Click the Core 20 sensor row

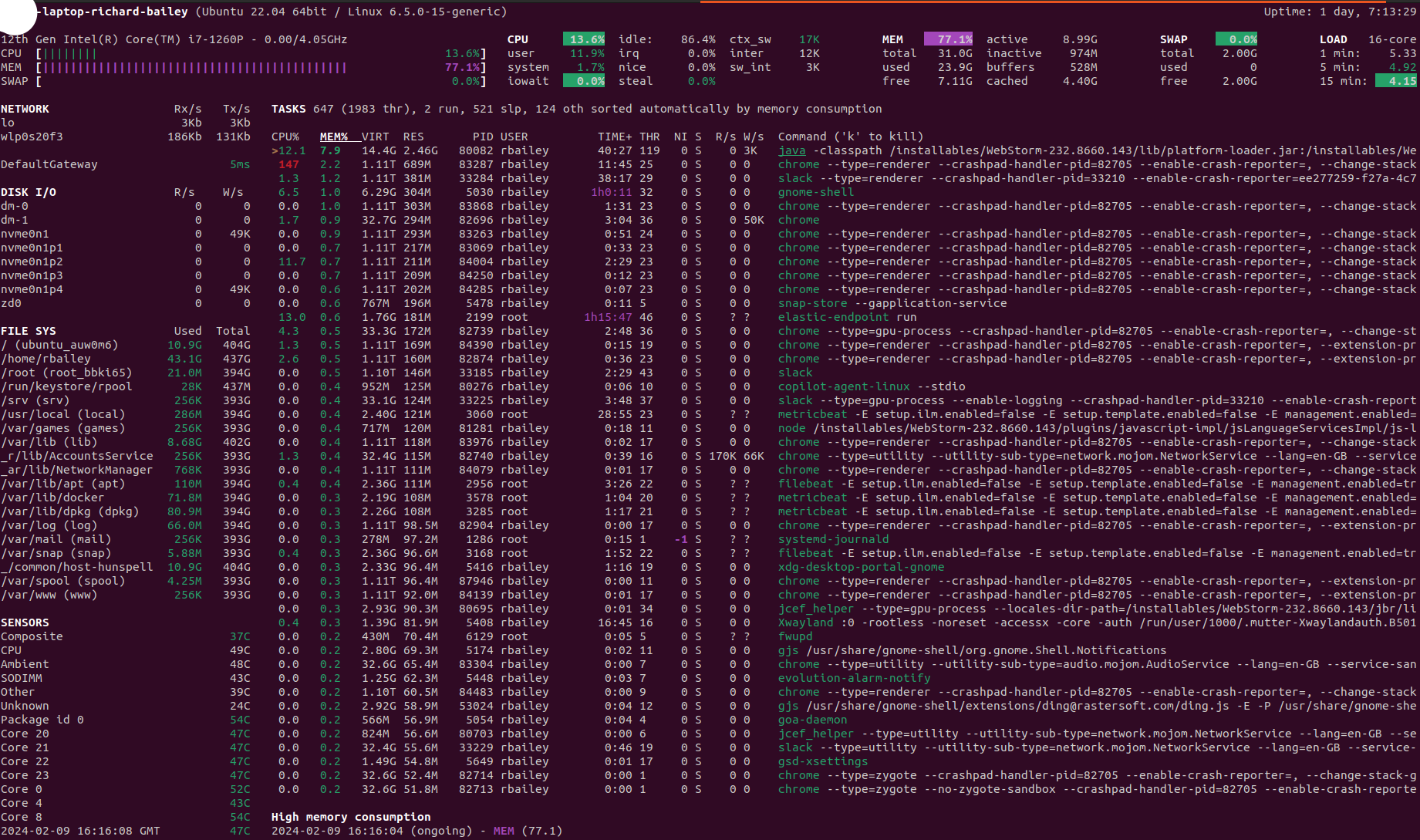click(125, 734)
